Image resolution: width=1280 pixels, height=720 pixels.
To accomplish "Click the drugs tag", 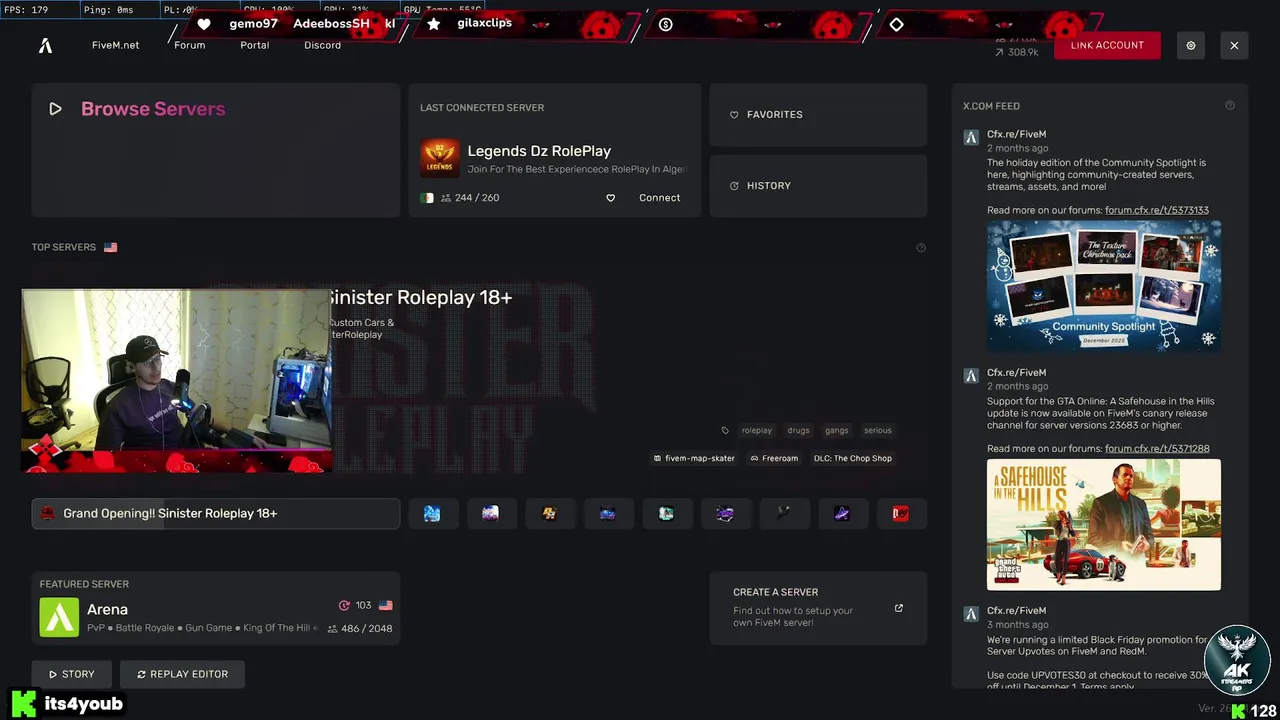I will click(798, 431).
